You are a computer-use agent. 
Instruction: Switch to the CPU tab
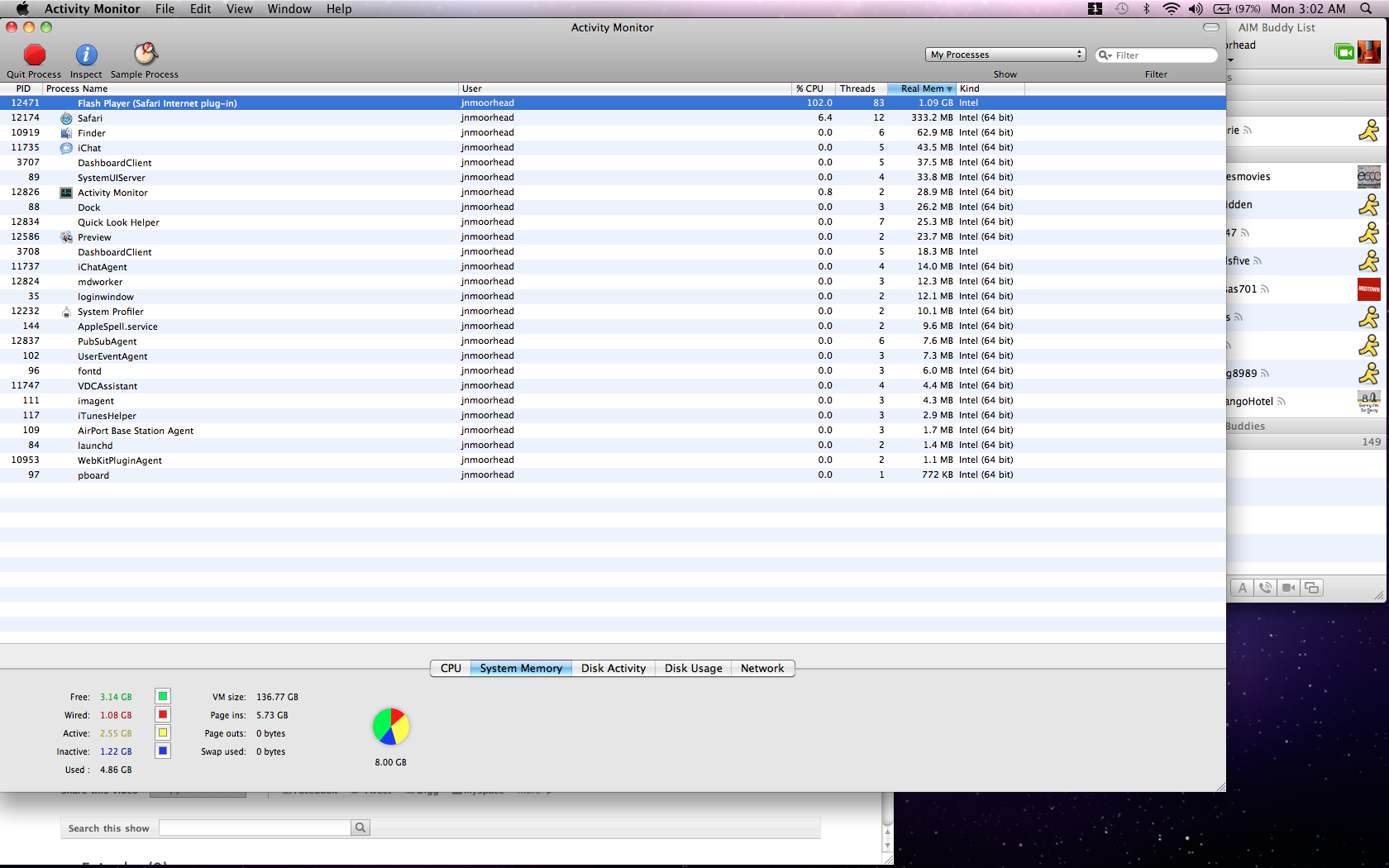point(451,668)
